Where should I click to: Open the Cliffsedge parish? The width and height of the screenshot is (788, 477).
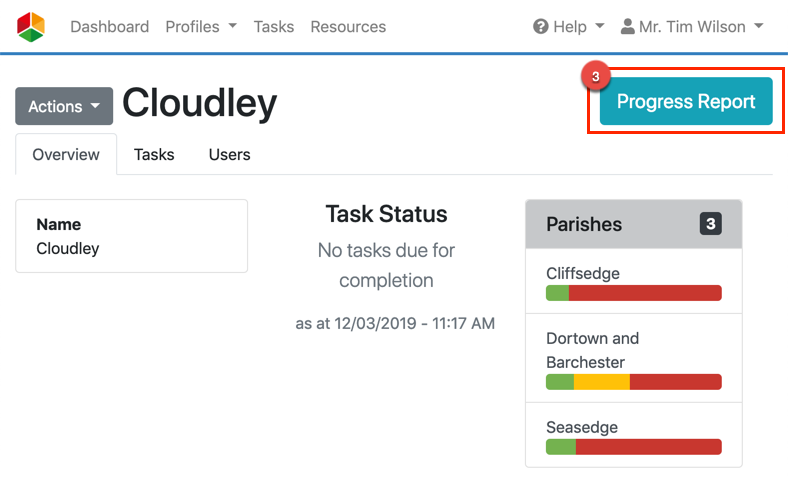[x=583, y=273]
